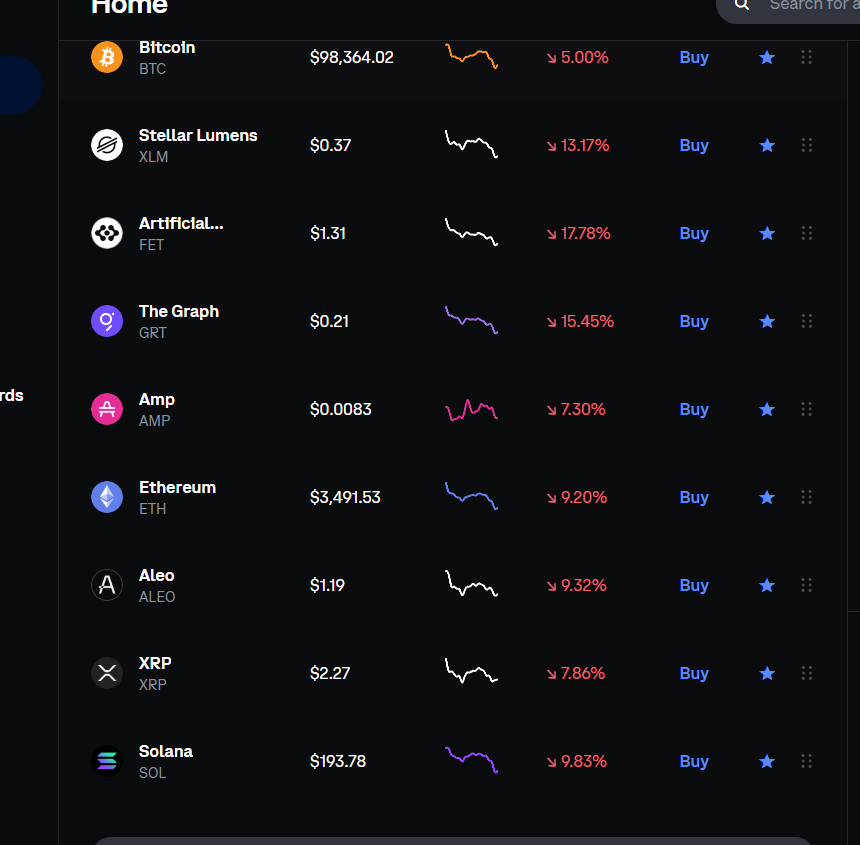The width and height of the screenshot is (860, 845).
Task: Buy Bitcoin
Action: (694, 58)
